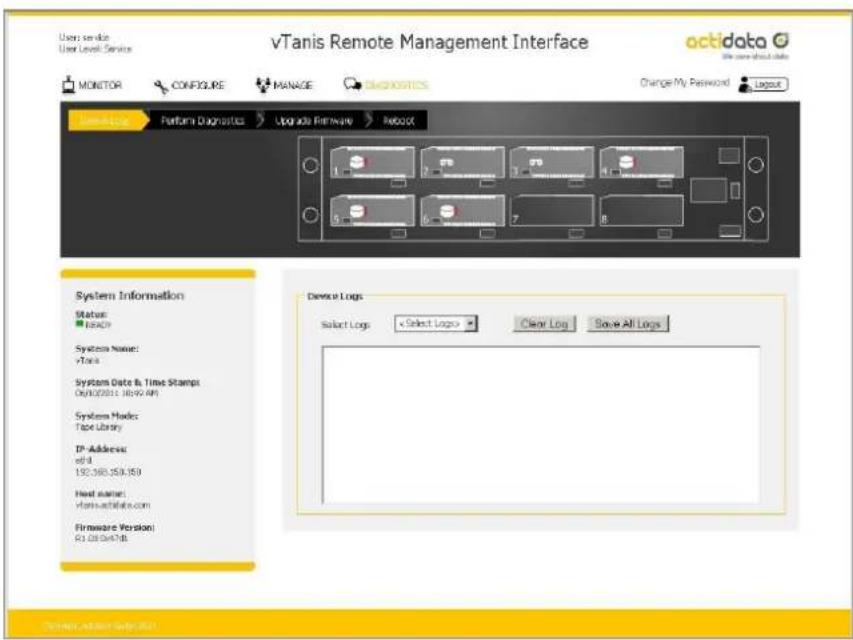The image size is (853, 640).
Task: Click the Save All Logs button
Action: pyautogui.click(x=628, y=324)
